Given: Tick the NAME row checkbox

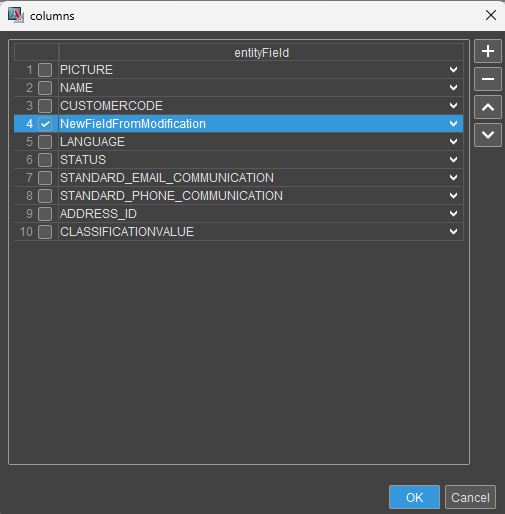Looking at the screenshot, I should click(x=45, y=88).
